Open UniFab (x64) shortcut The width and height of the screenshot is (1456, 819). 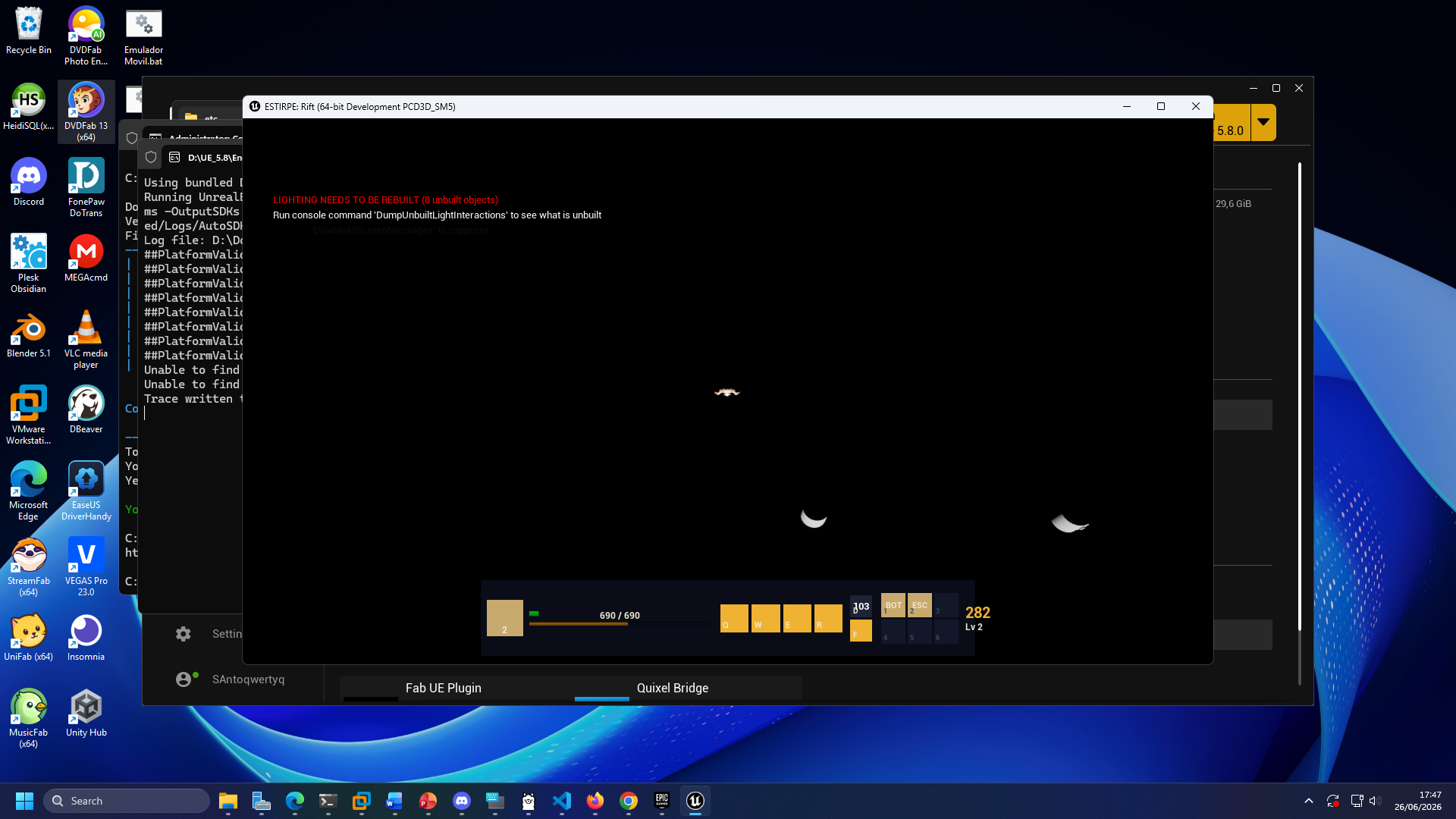tap(29, 639)
